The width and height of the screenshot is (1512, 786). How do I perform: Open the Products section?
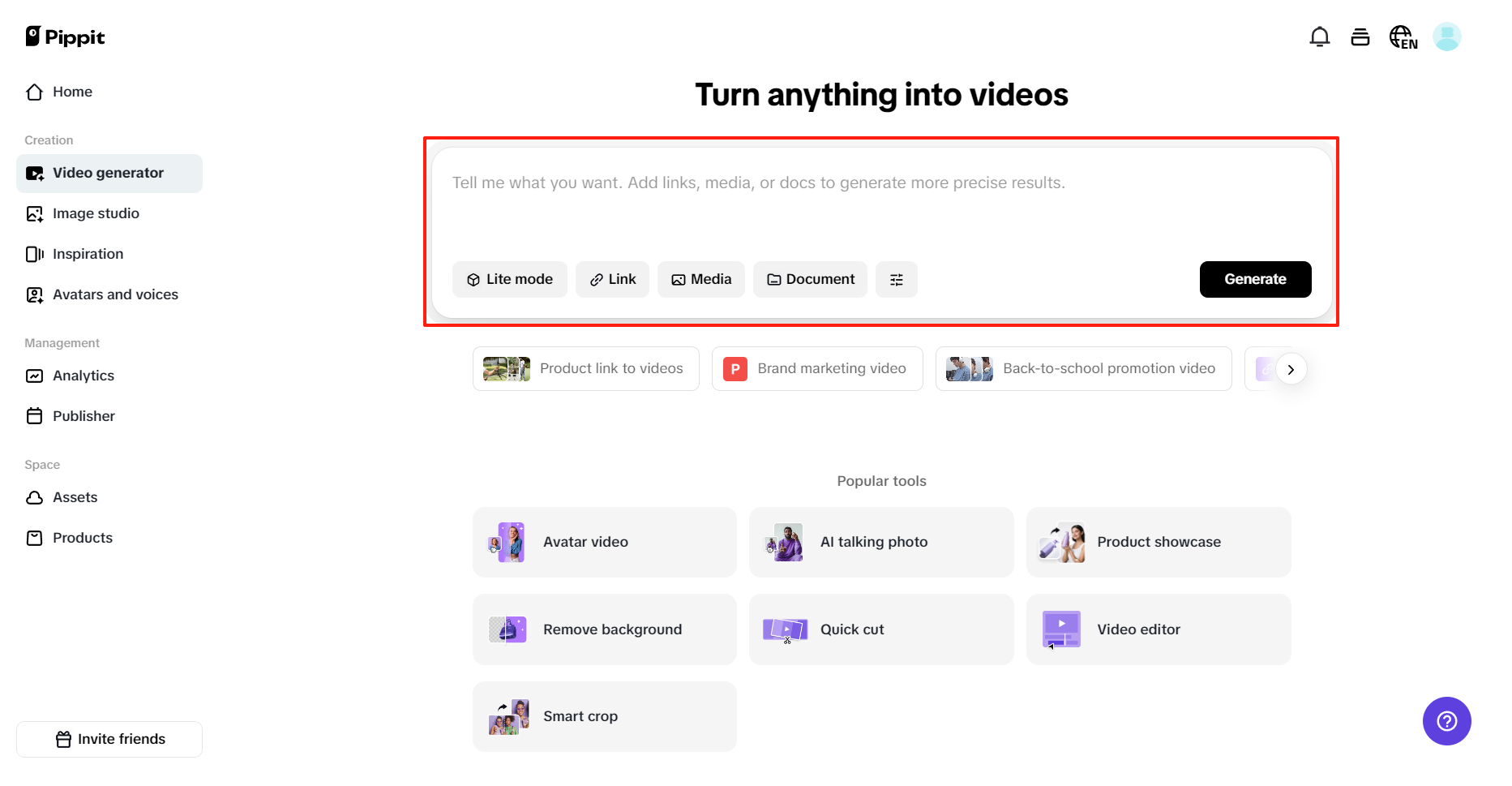82,537
